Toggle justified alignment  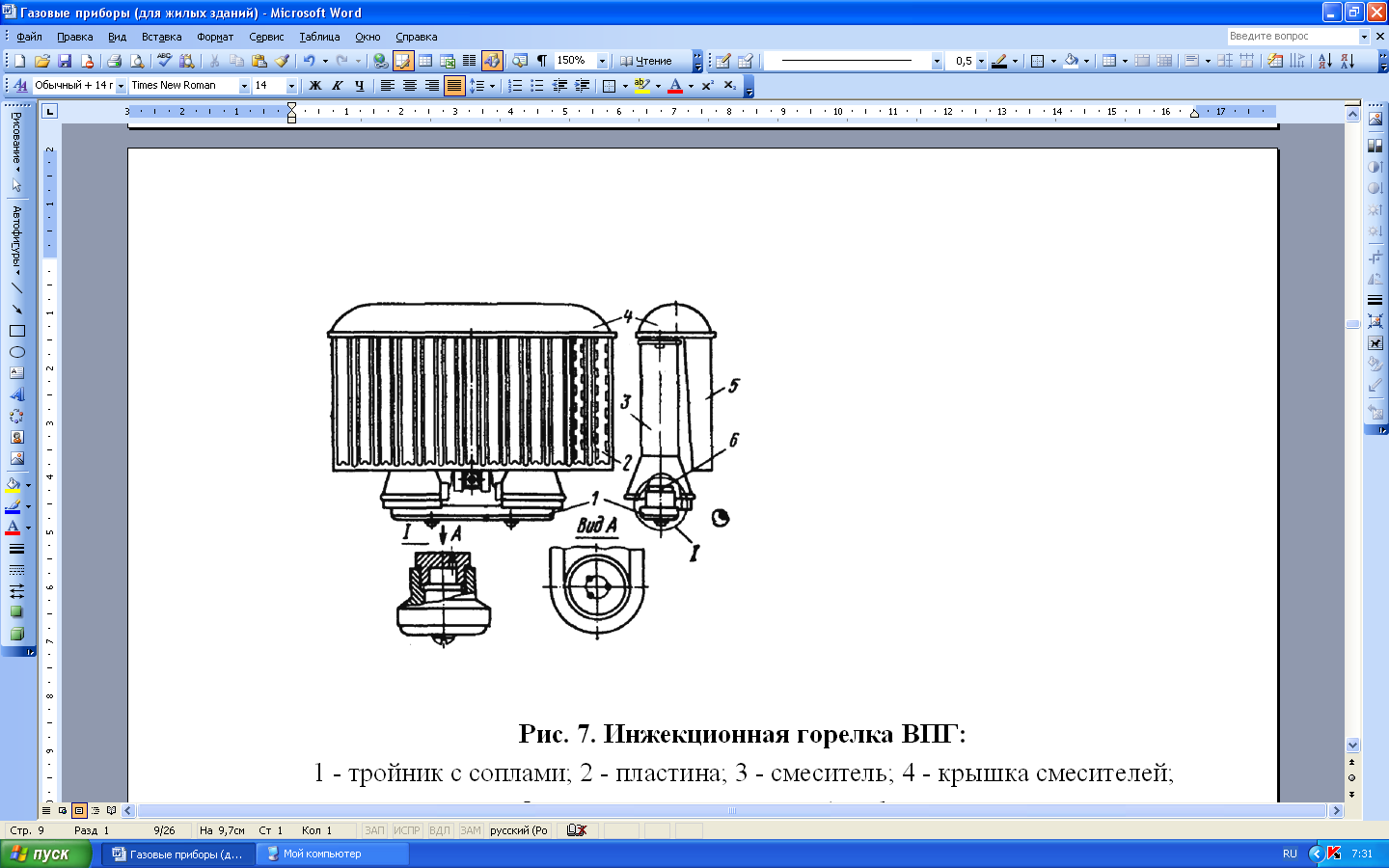click(x=453, y=86)
